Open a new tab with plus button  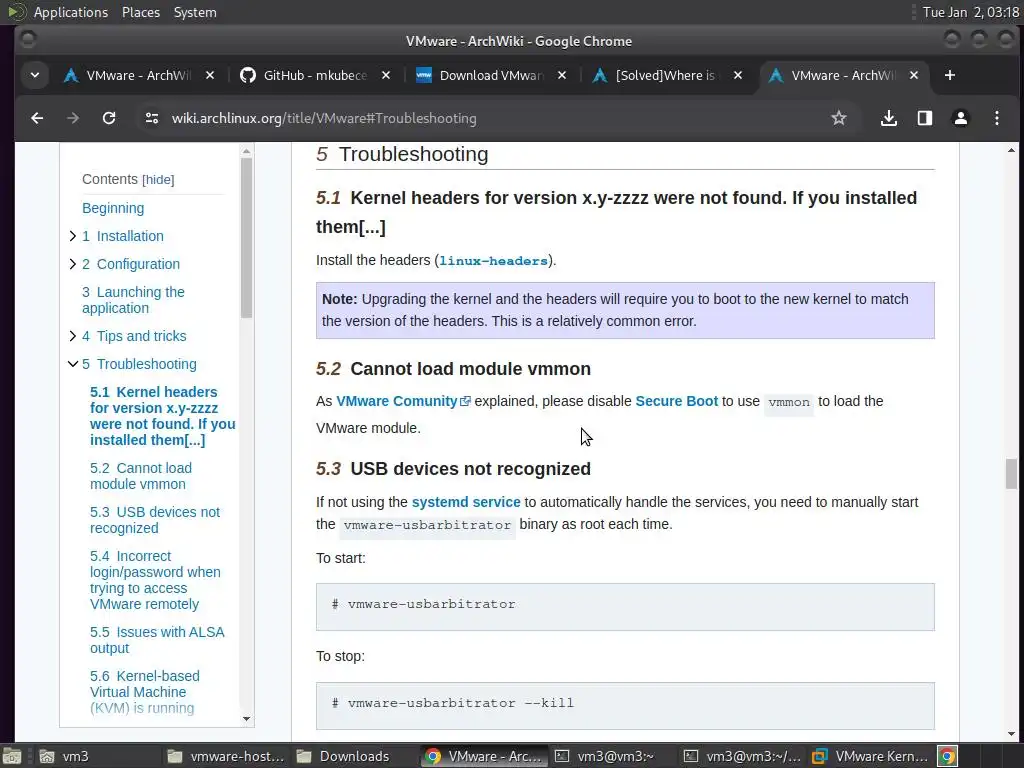950,76
